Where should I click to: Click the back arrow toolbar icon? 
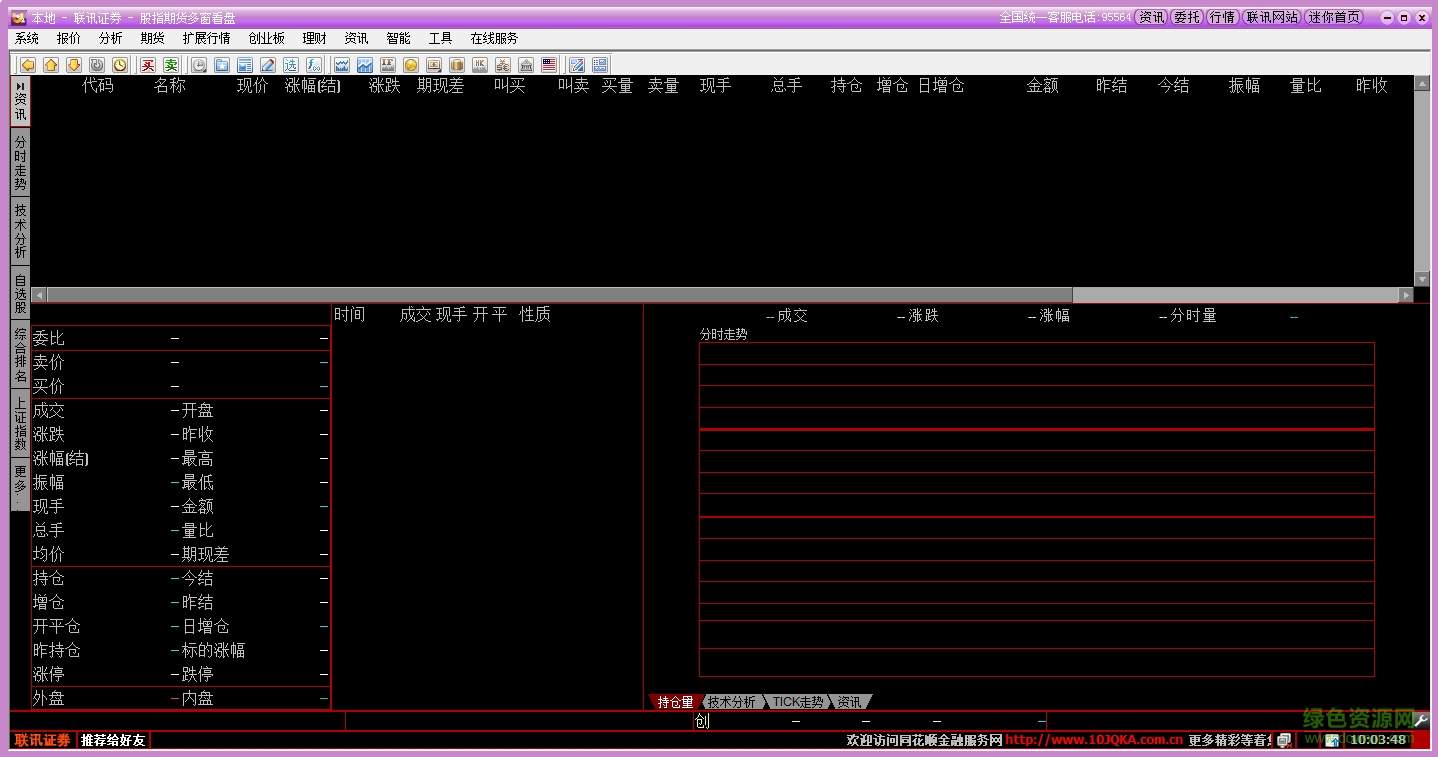point(28,65)
